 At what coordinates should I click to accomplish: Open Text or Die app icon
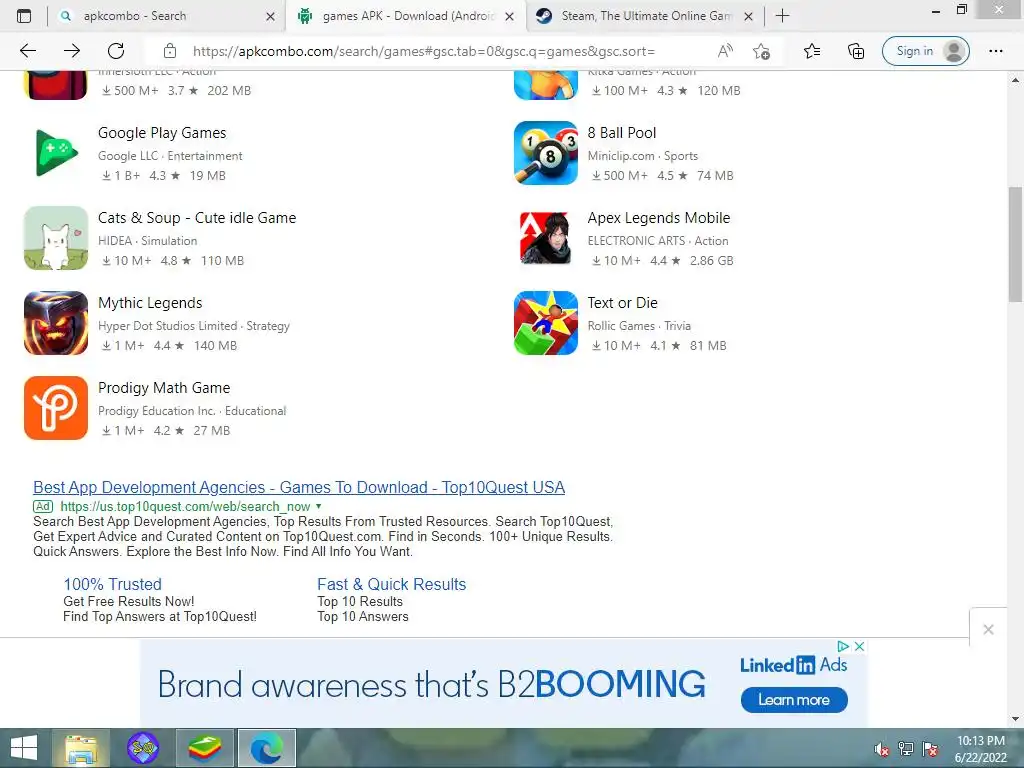pos(546,323)
